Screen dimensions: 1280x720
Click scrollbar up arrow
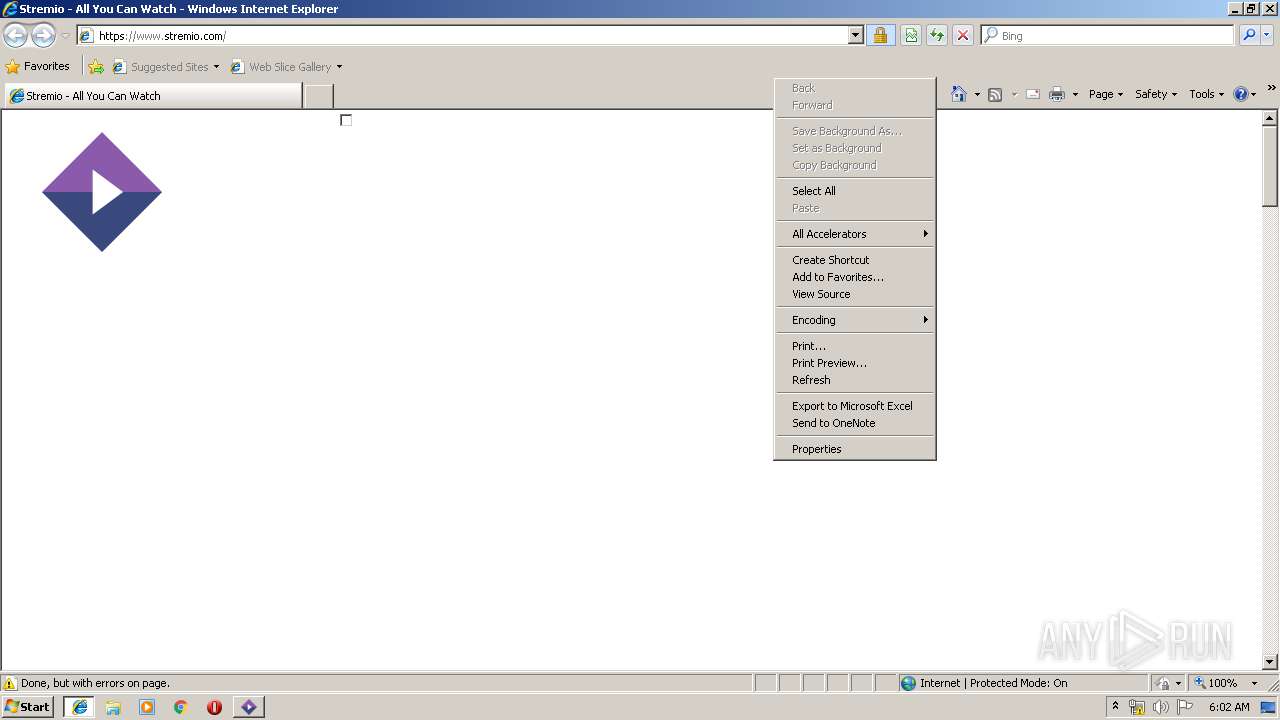[x=1270, y=118]
